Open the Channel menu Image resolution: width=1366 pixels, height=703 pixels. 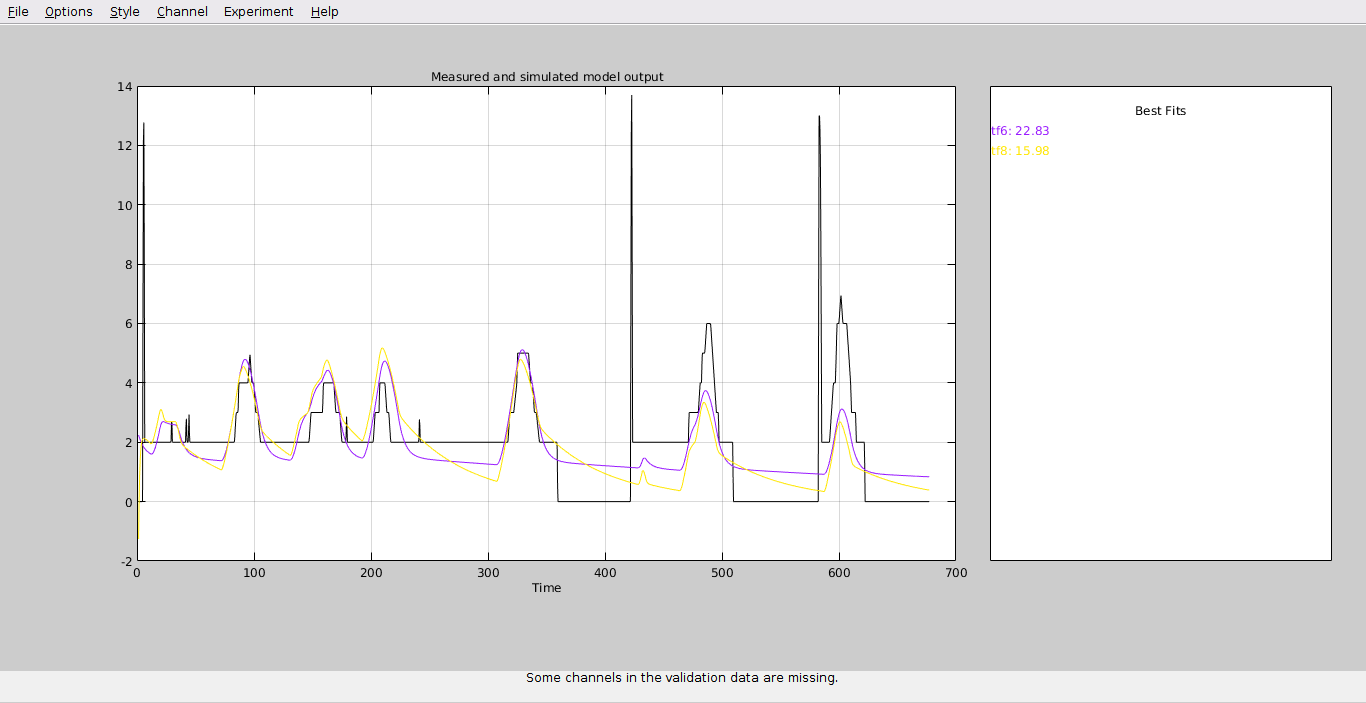pos(182,12)
